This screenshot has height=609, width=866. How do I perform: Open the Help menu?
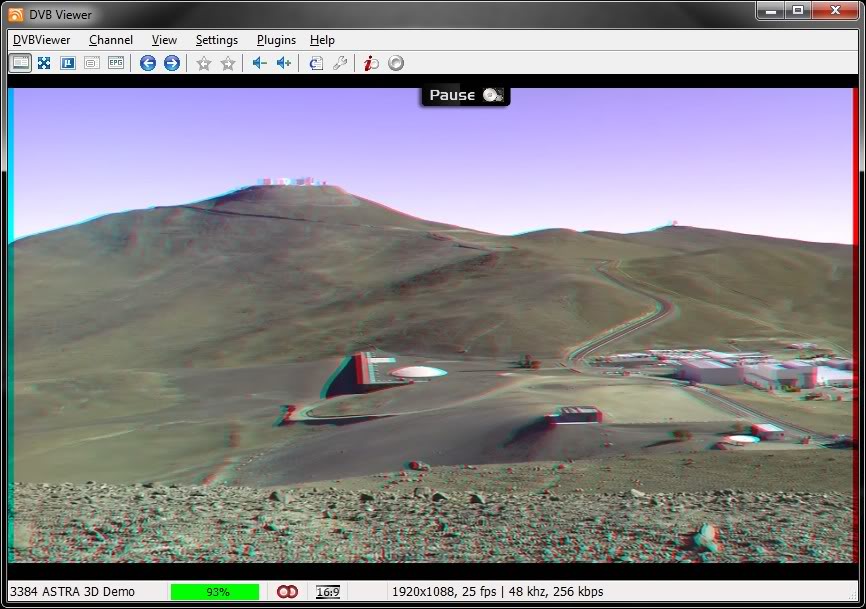point(322,40)
